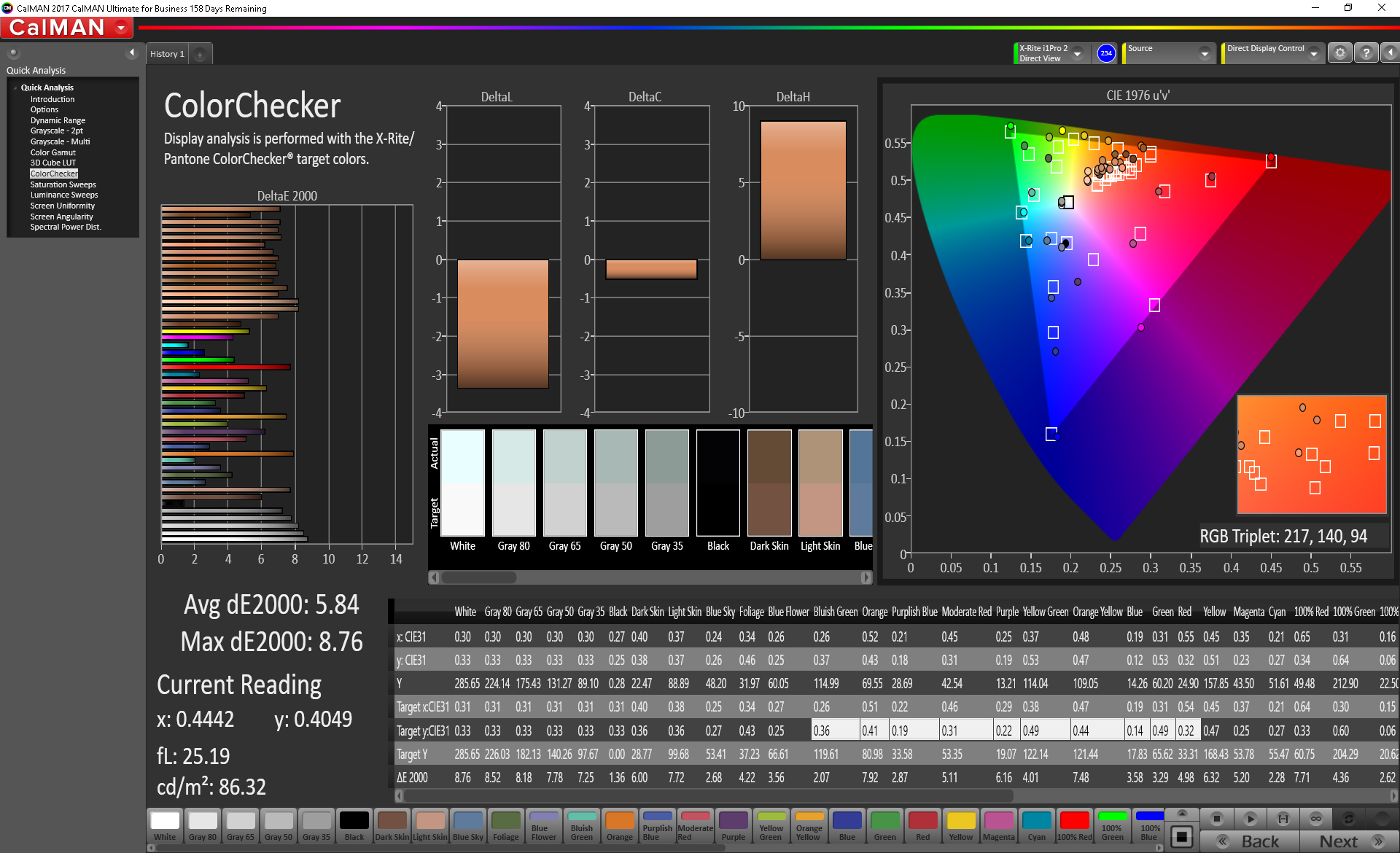Click the read single play button
1400x853 pixels.
pos(1250,819)
